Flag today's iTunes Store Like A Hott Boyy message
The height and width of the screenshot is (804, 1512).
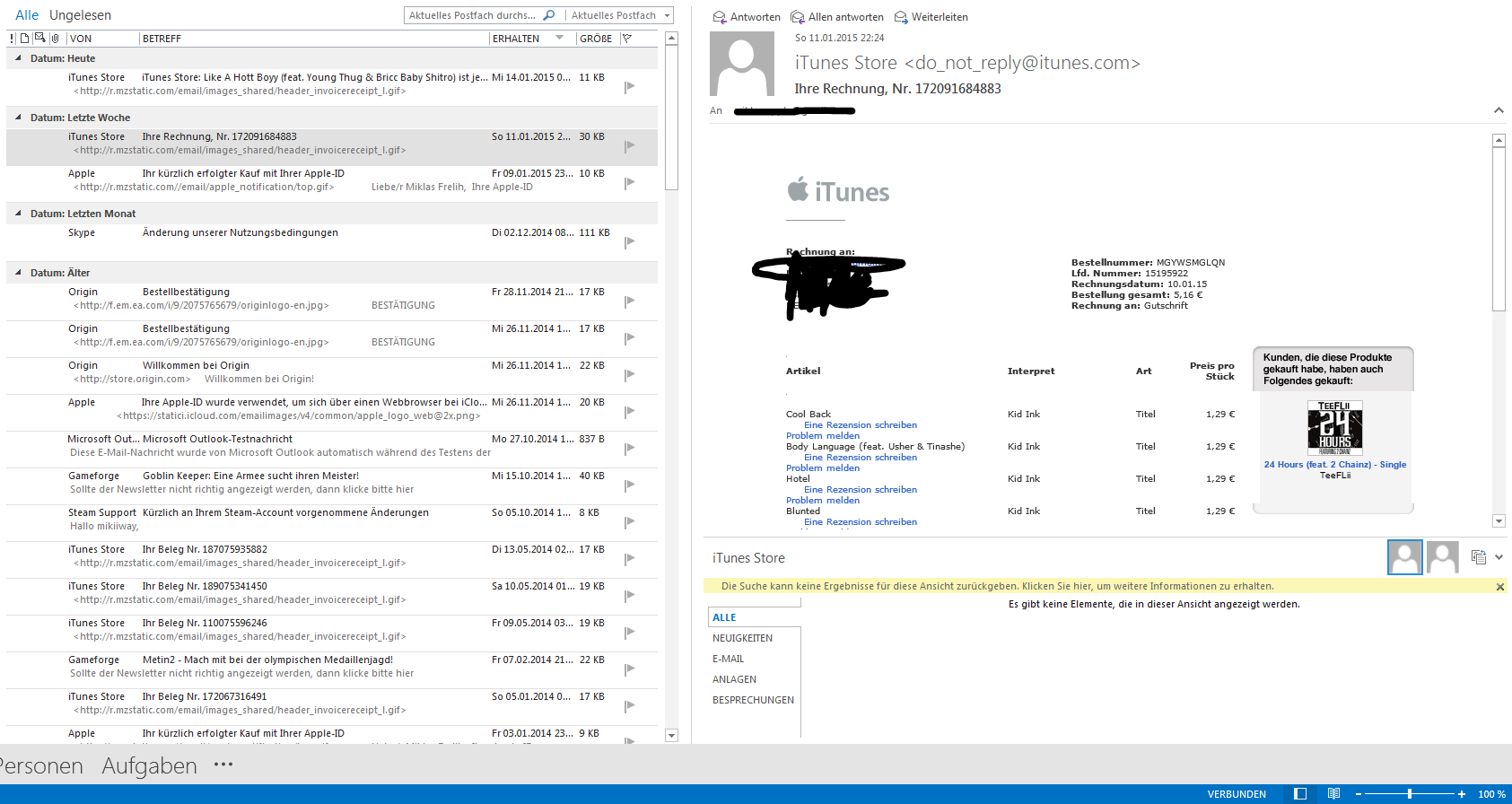[630, 86]
